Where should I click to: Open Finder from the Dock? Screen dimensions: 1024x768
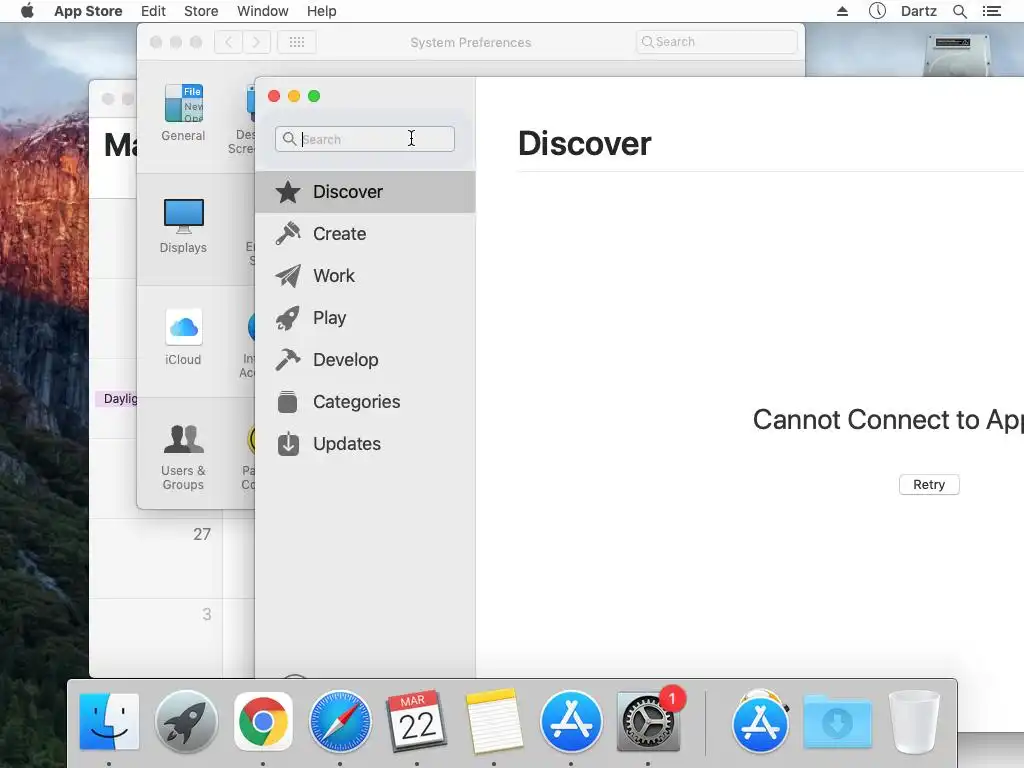(x=109, y=721)
